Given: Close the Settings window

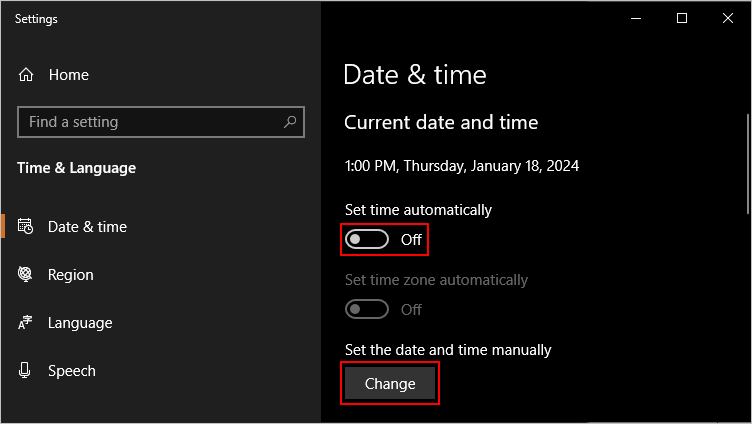Looking at the screenshot, I should (729, 18).
